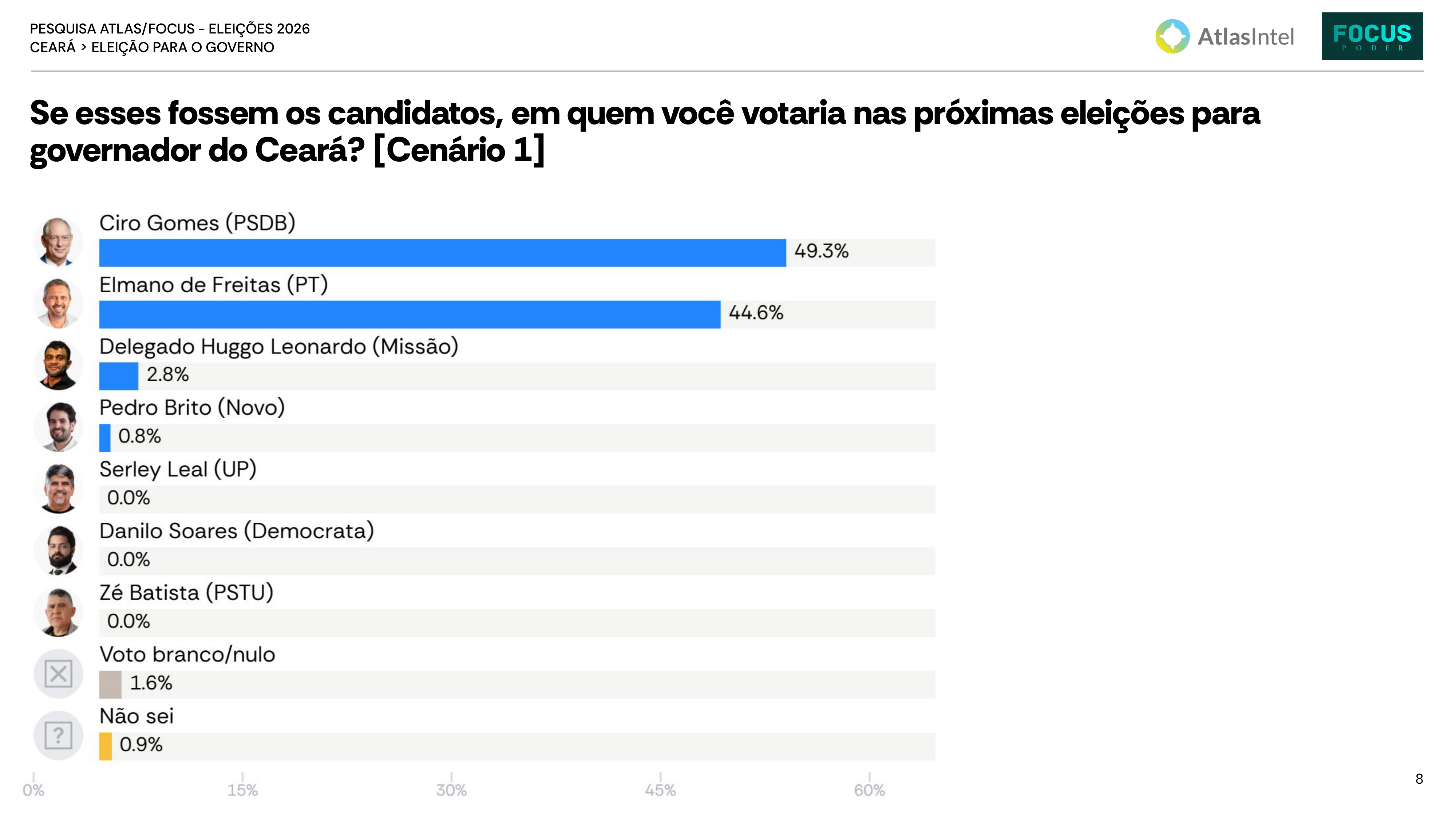This screenshot has height=819, width=1456.
Task: Click the grey Voto branco/nulo bar
Action: (110, 684)
